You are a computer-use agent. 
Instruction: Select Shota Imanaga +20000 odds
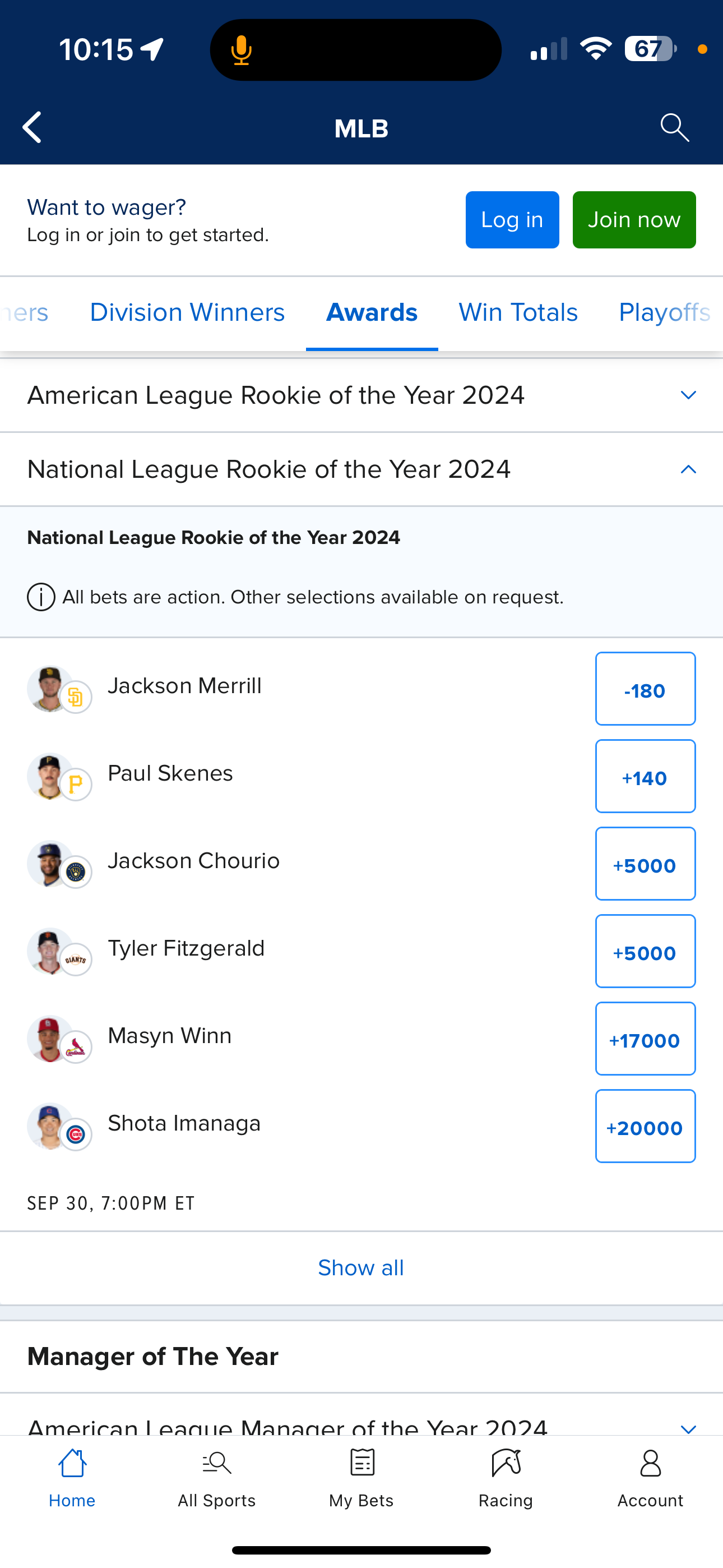click(645, 1127)
